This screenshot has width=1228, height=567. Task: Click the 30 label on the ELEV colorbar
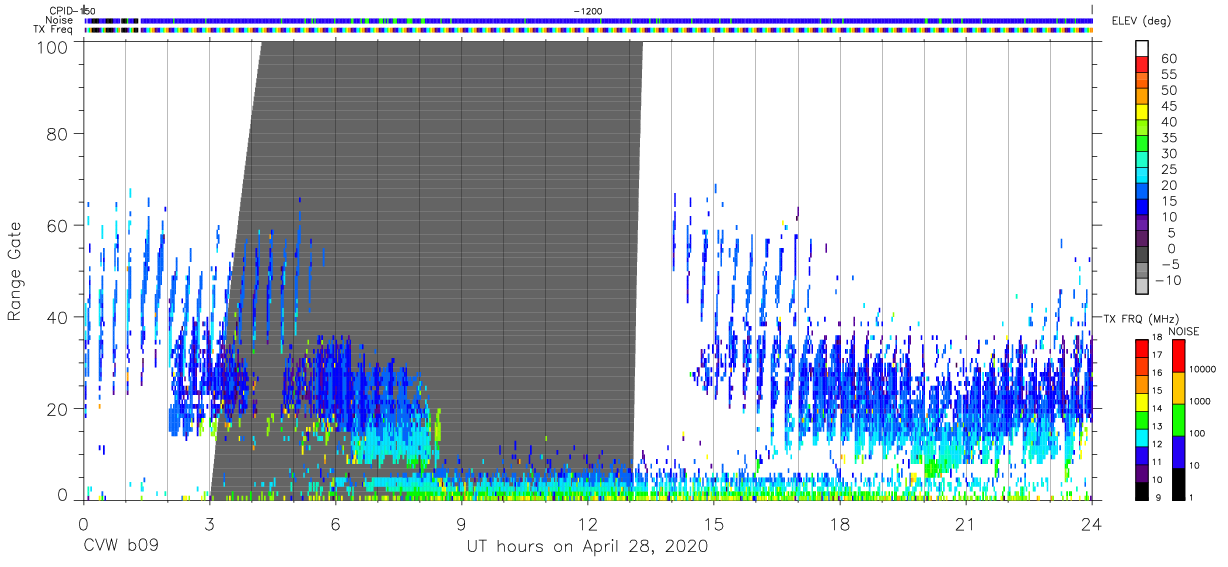coord(1169,154)
